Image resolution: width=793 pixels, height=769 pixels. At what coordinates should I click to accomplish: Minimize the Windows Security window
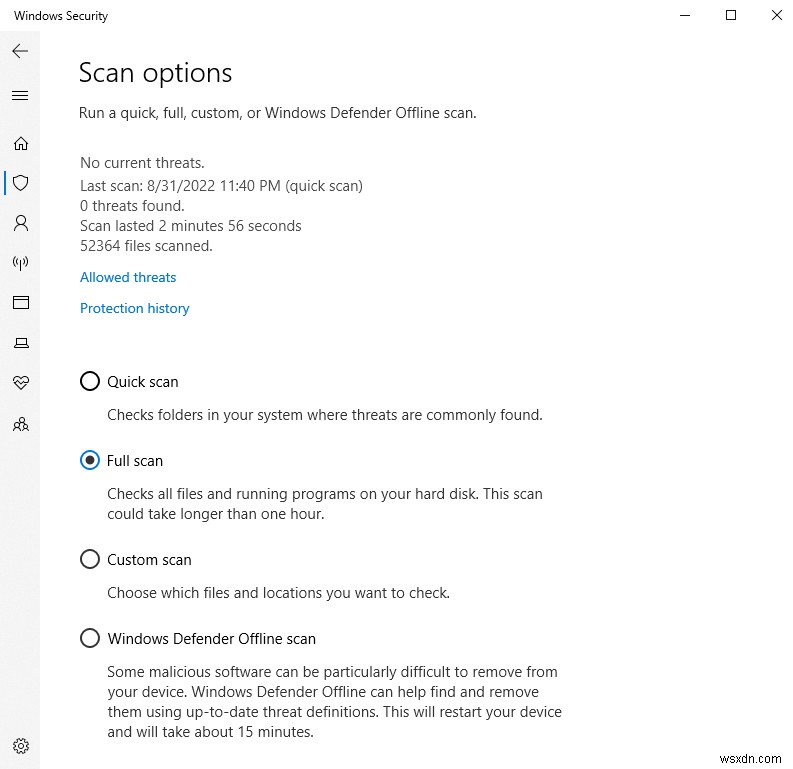tap(685, 15)
